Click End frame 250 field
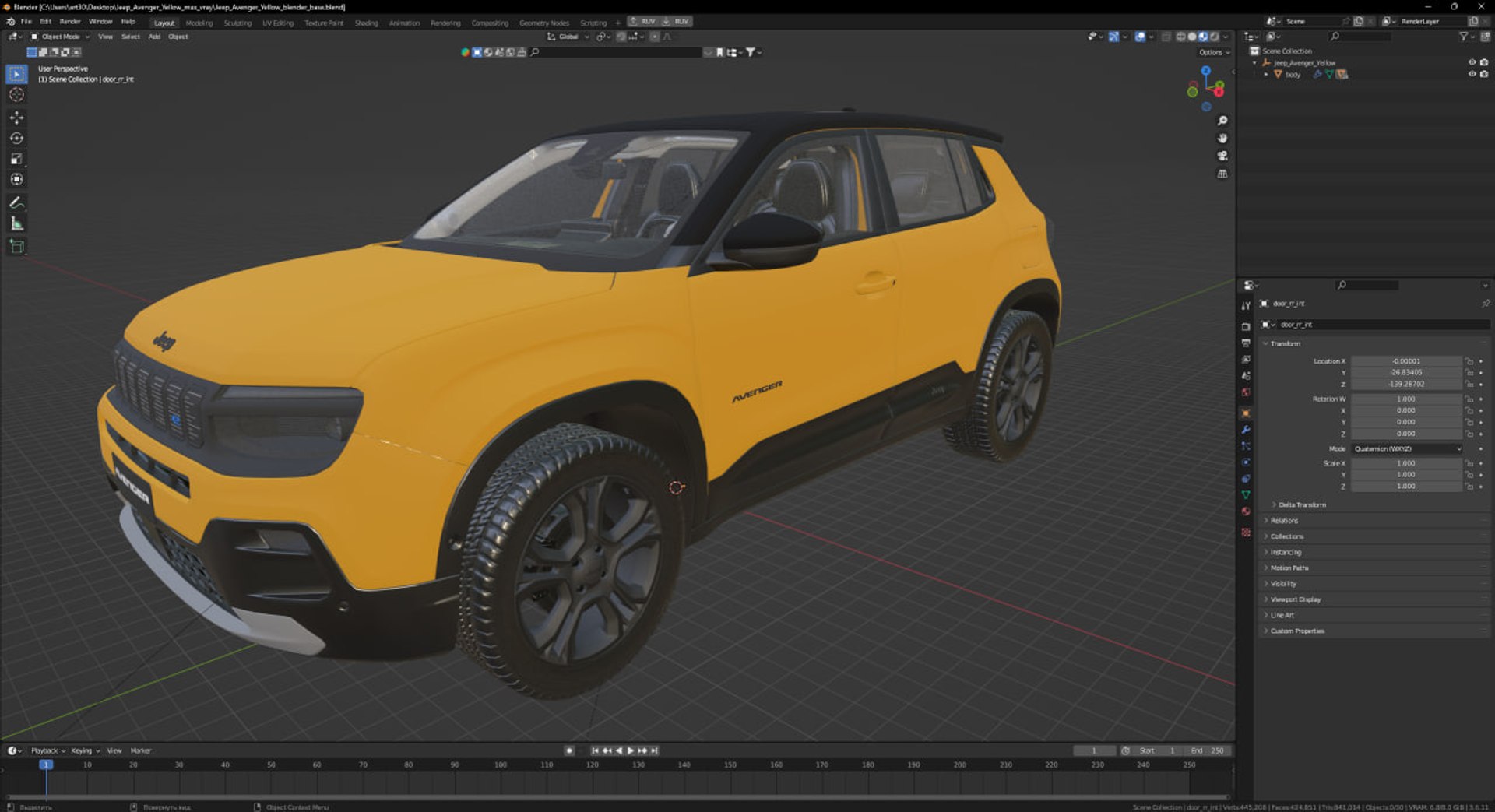Image resolution: width=1495 pixels, height=812 pixels. [1209, 751]
